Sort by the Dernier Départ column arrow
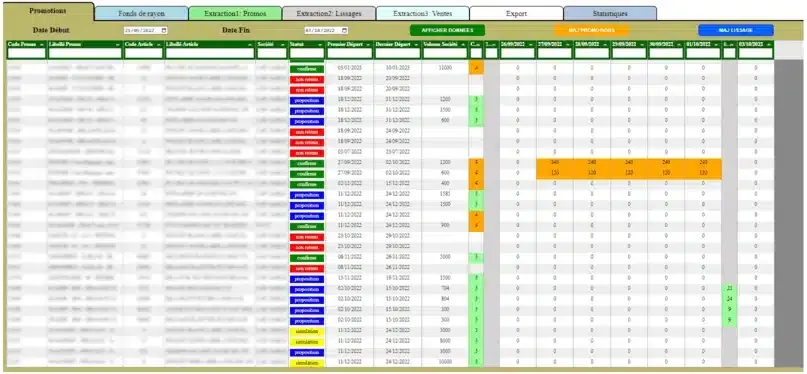807x374 pixels. 417,45
